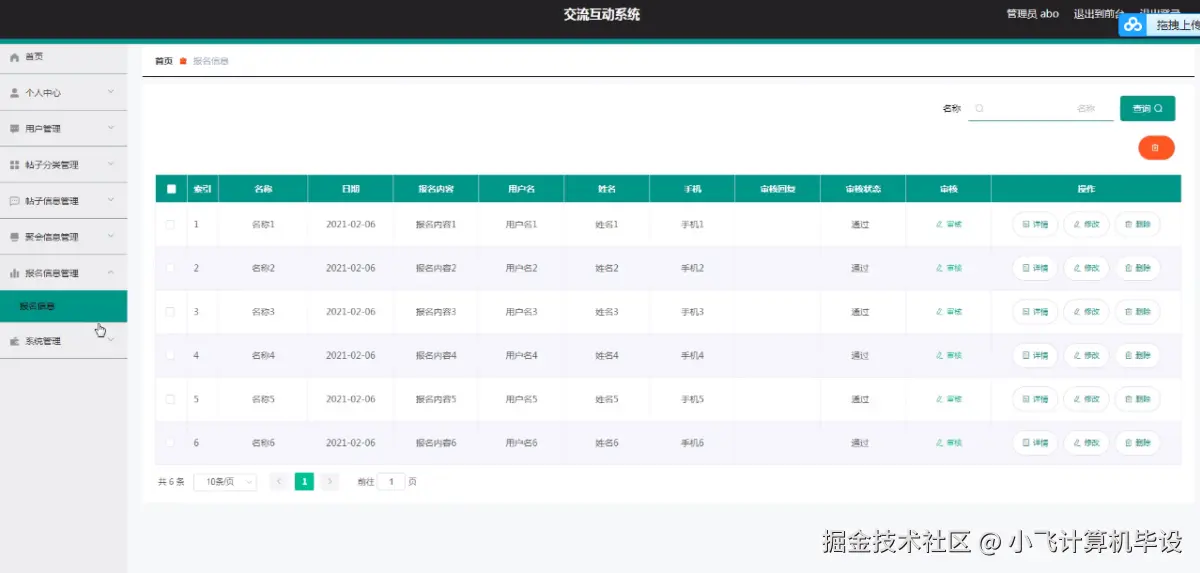Expand 用户管理 using its chevron
1200x573 pixels.
pyautogui.click(x=111, y=128)
